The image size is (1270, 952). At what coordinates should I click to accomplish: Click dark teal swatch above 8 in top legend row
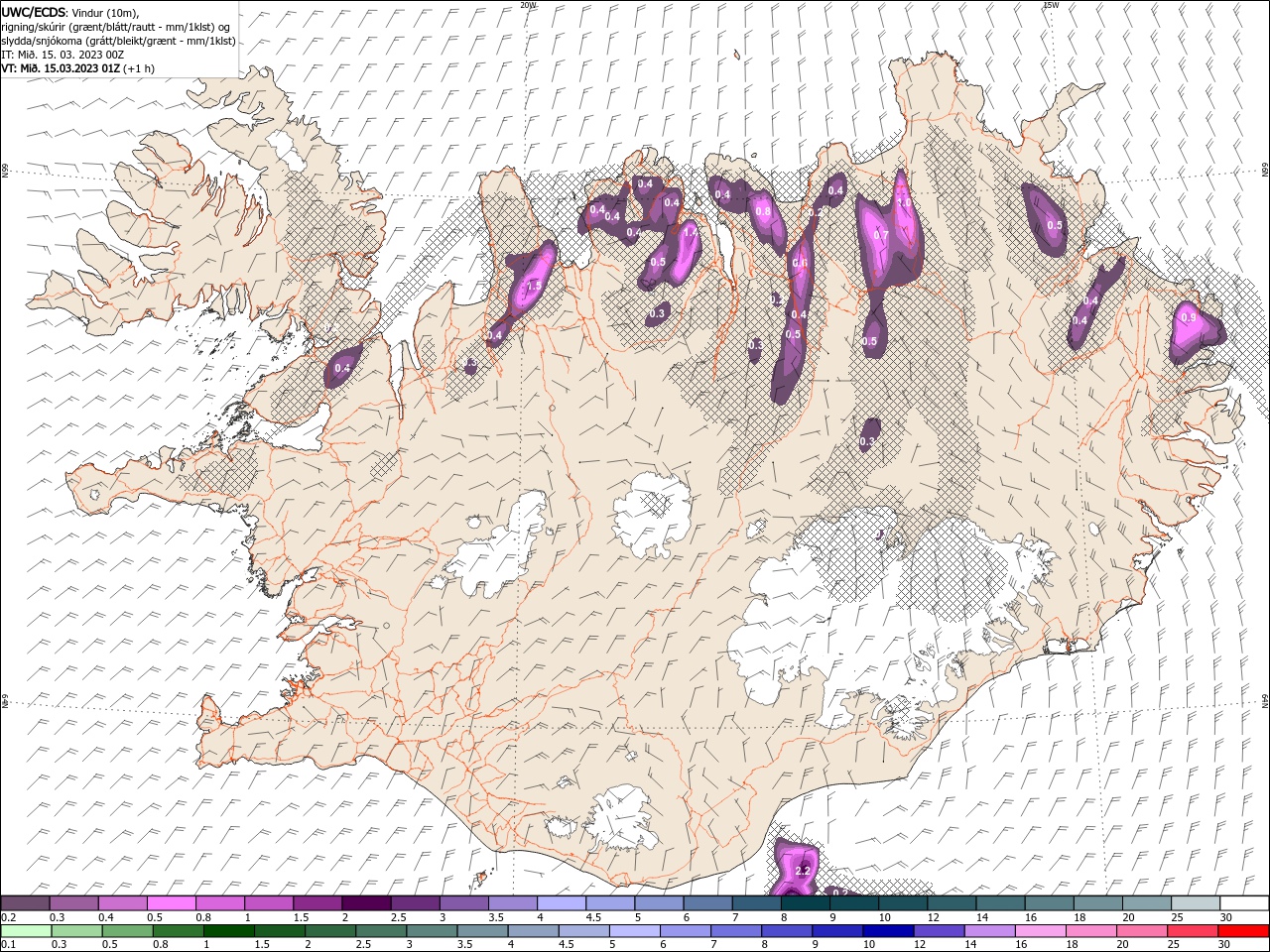[805, 903]
